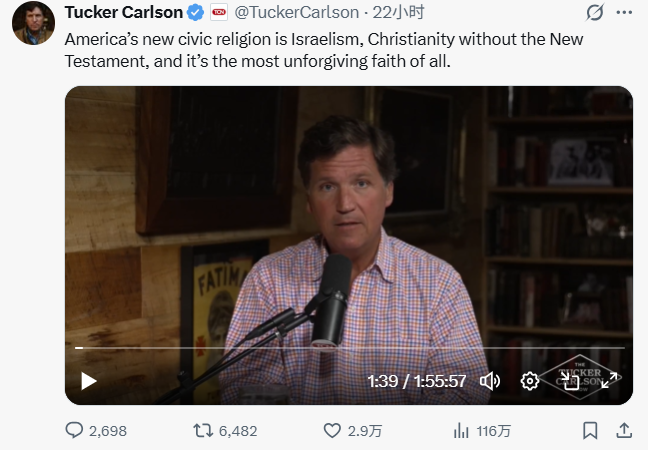Image resolution: width=648 pixels, height=450 pixels.
Task: Open the Tucker Carlson display name link
Action: coord(123,13)
